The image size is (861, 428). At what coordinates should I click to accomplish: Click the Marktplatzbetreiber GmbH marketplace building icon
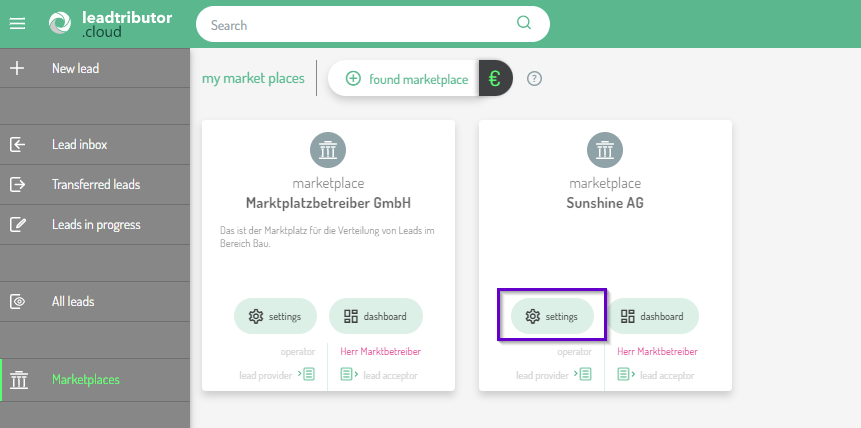pos(328,150)
